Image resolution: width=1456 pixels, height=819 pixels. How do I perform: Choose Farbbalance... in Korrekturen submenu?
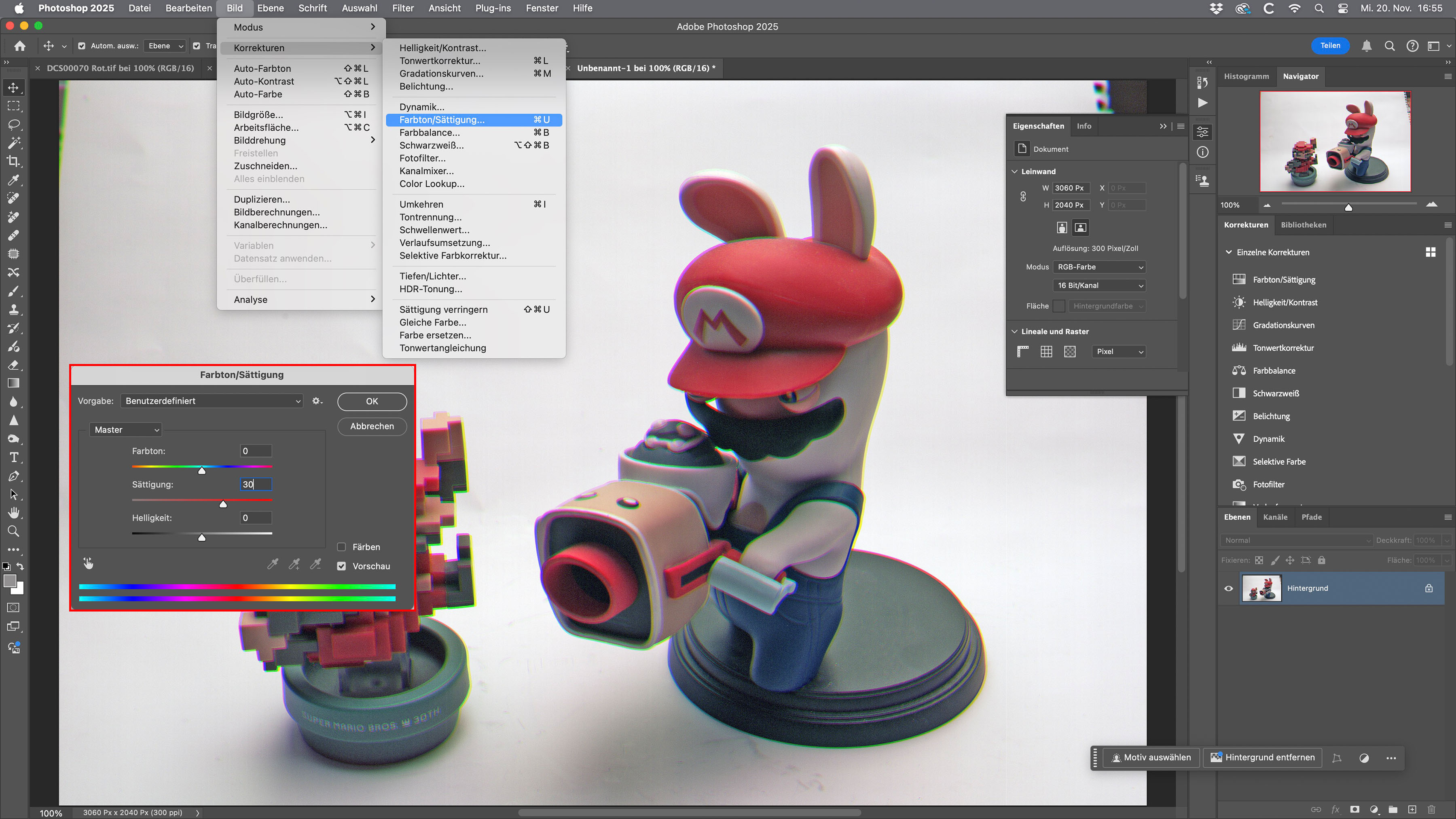(474, 132)
